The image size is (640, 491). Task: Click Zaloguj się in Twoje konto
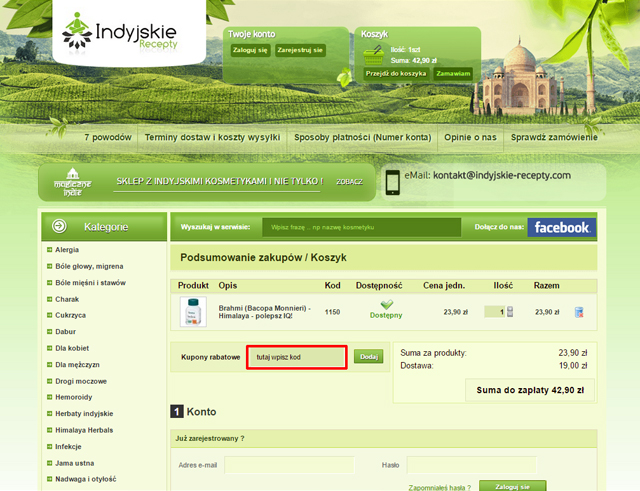tap(250, 50)
